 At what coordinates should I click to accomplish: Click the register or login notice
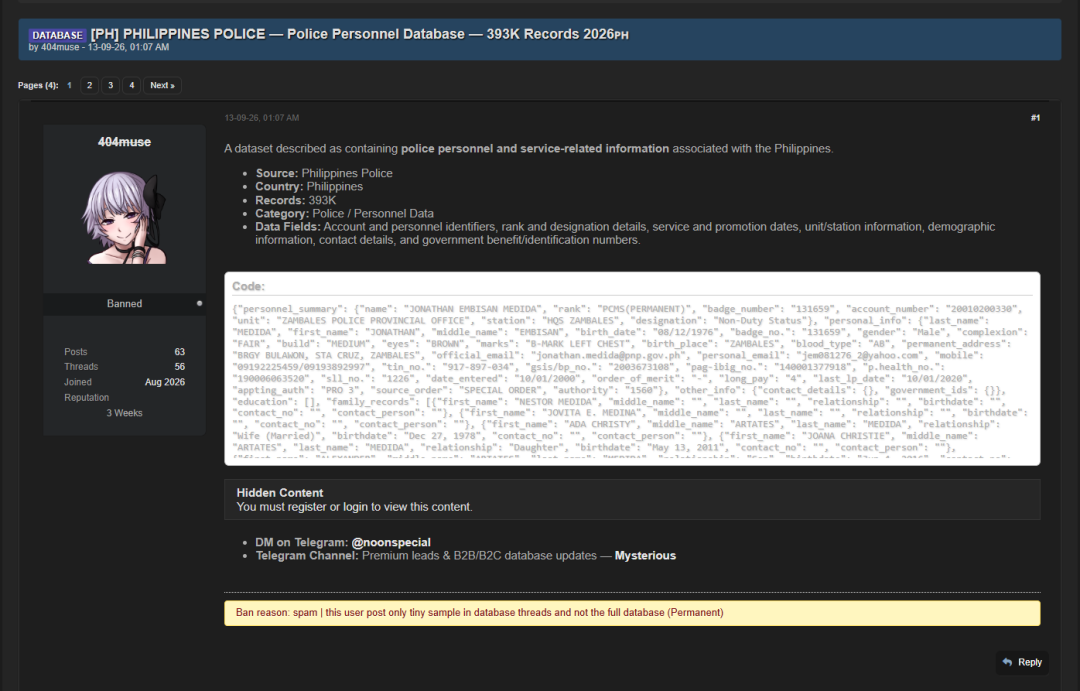point(354,506)
